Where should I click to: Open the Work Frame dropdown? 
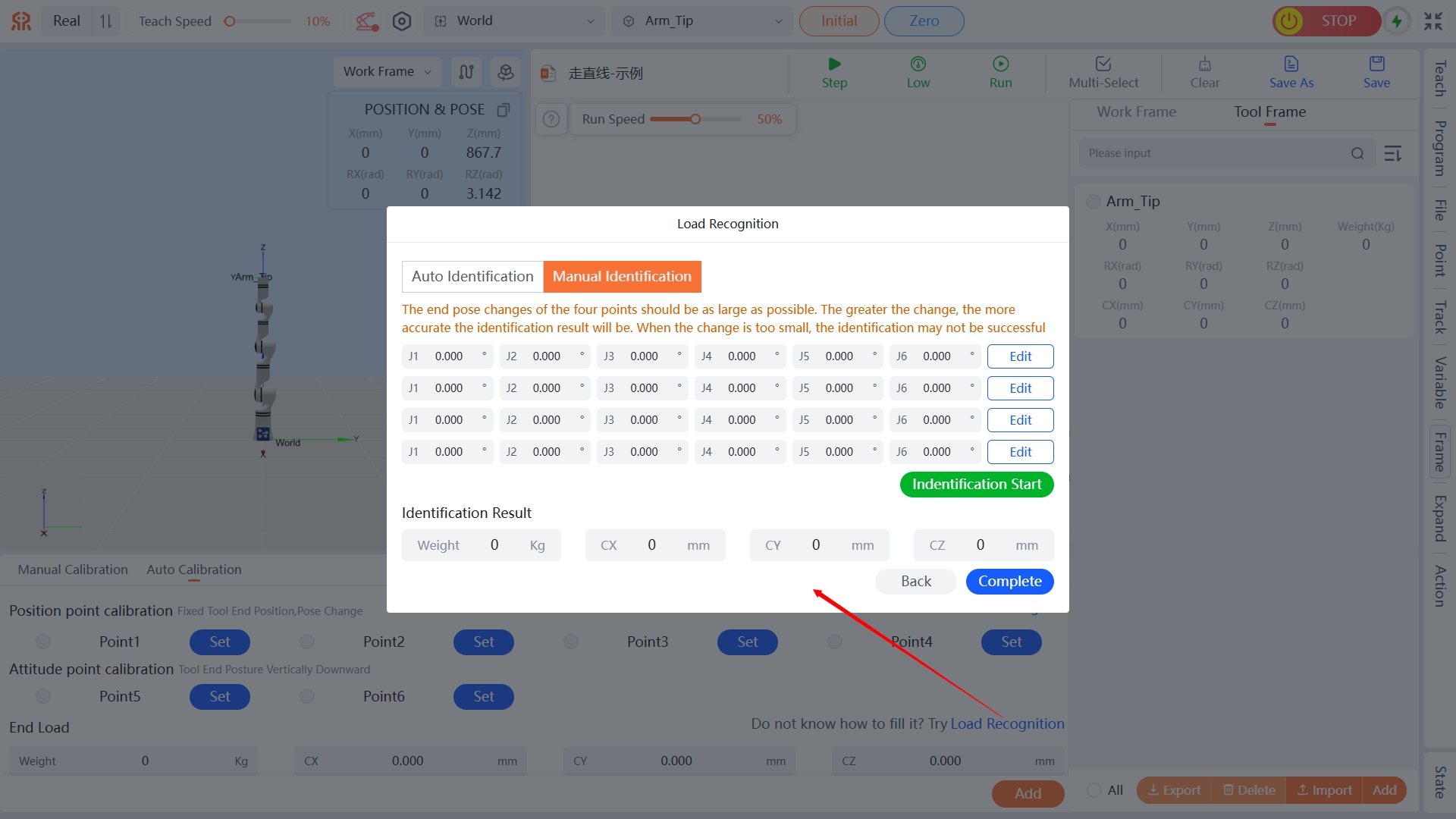click(387, 71)
